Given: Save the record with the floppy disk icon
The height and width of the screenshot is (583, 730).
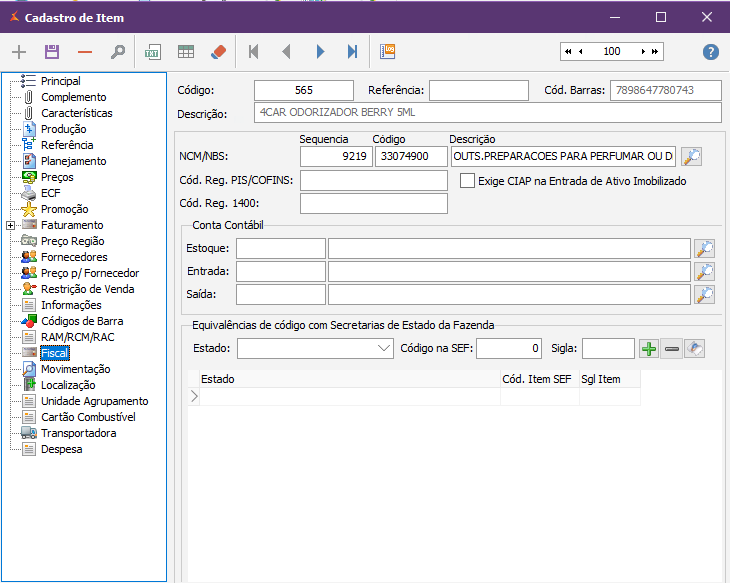Looking at the screenshot, I should click(x=52, y=52).
